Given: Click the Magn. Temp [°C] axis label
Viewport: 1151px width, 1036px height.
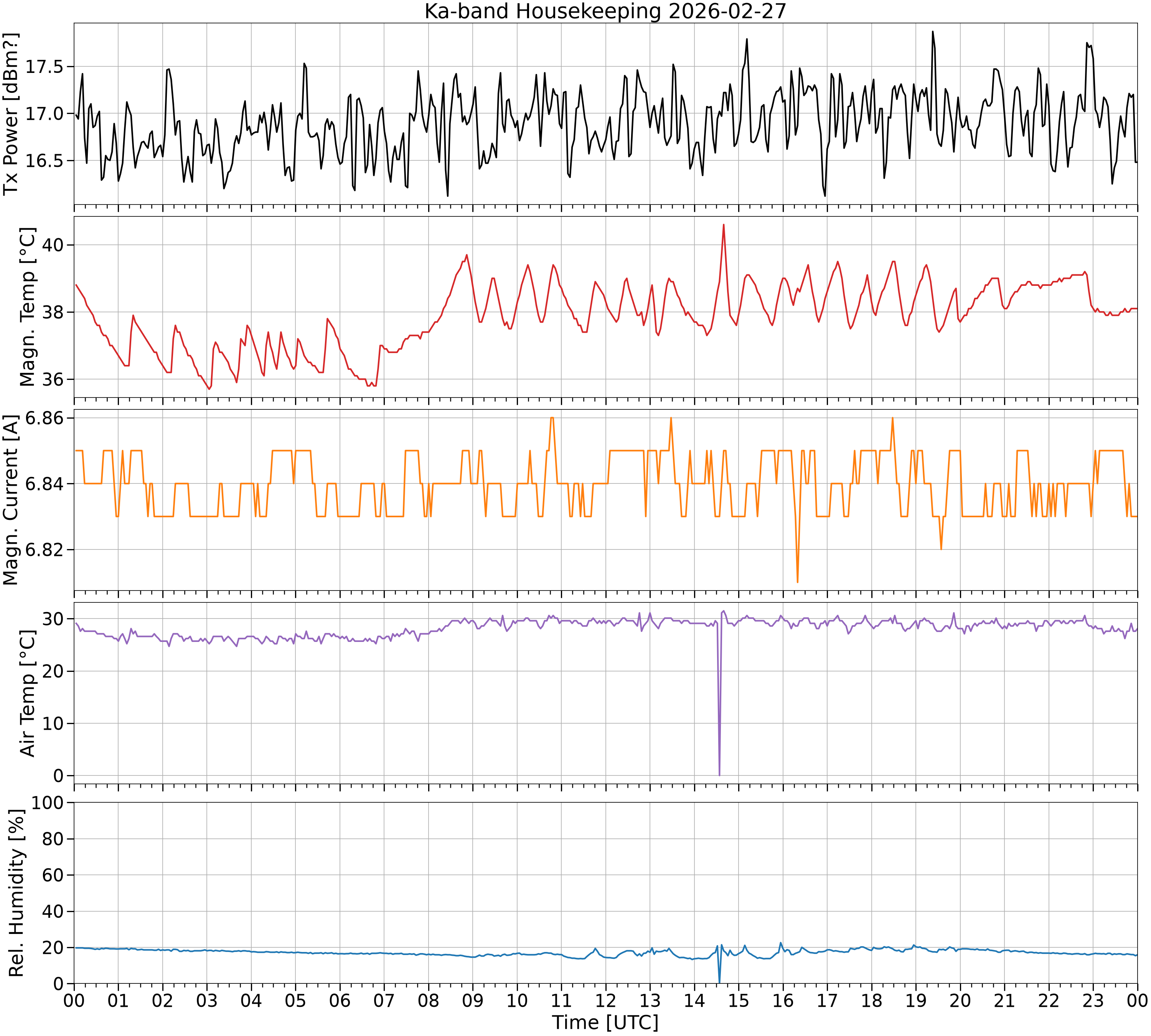Looking at the screenshot, I should click(27, 307).
